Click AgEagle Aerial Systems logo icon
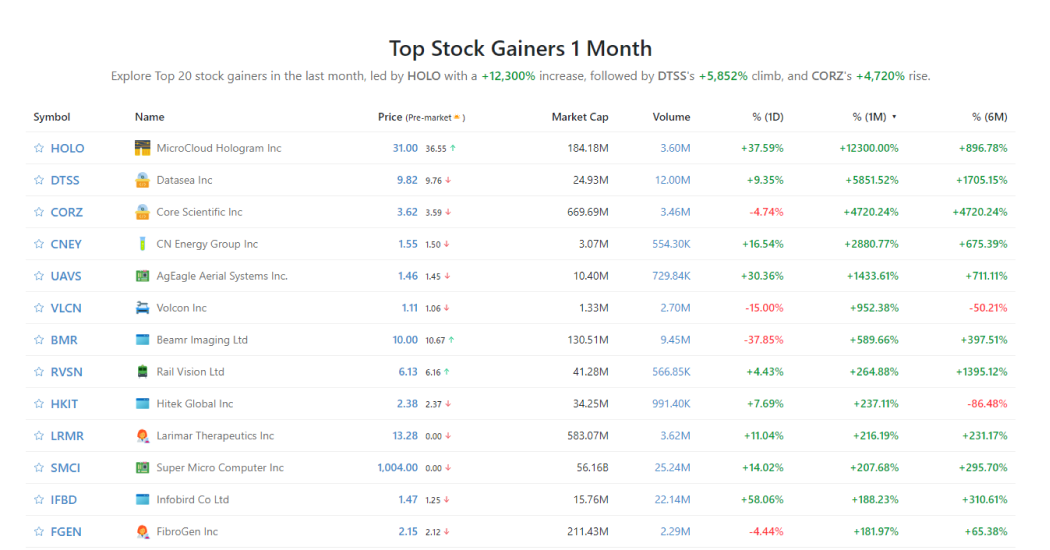 pyautogui.click(x=142, y=276)
